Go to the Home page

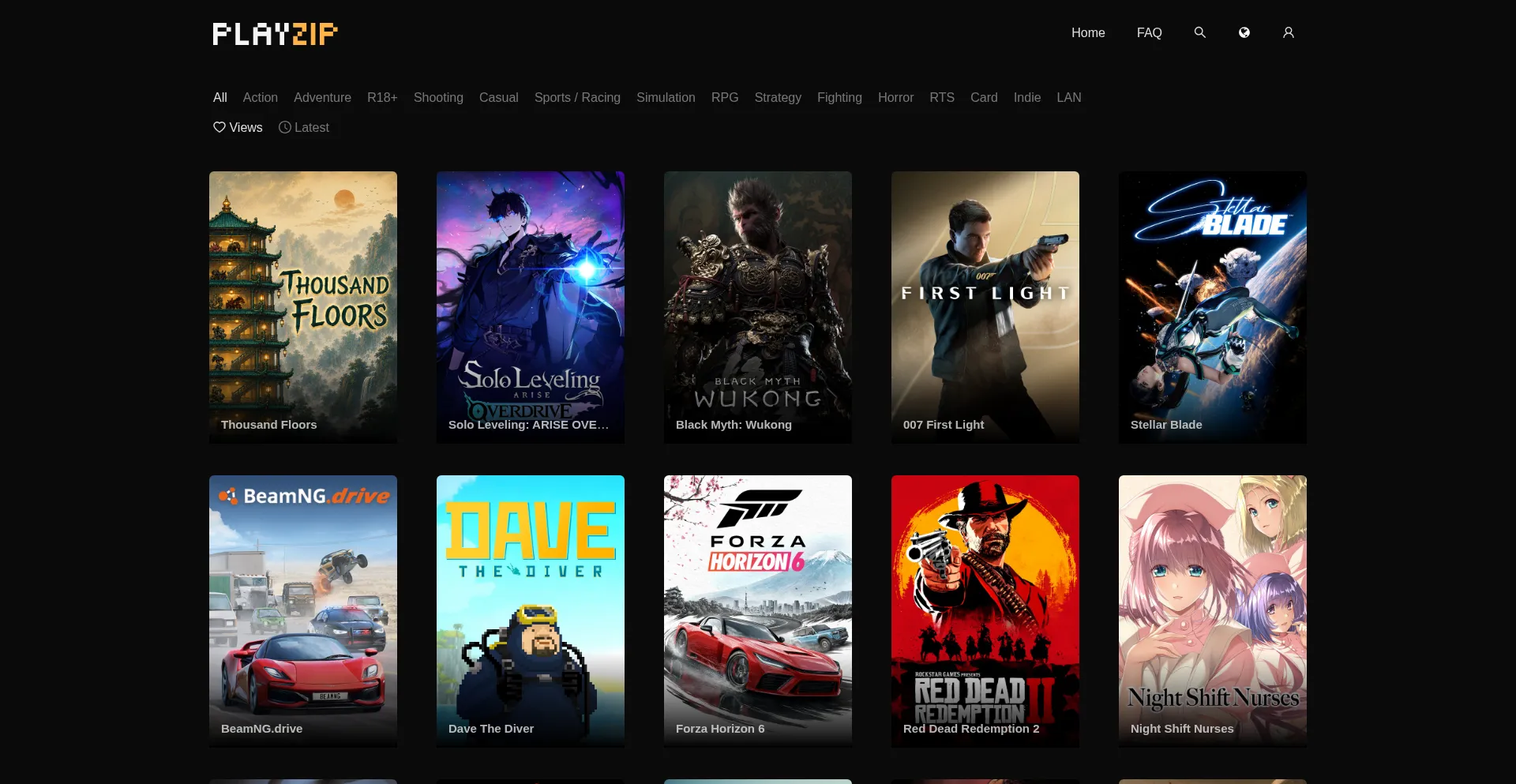tap(1088, 32)
